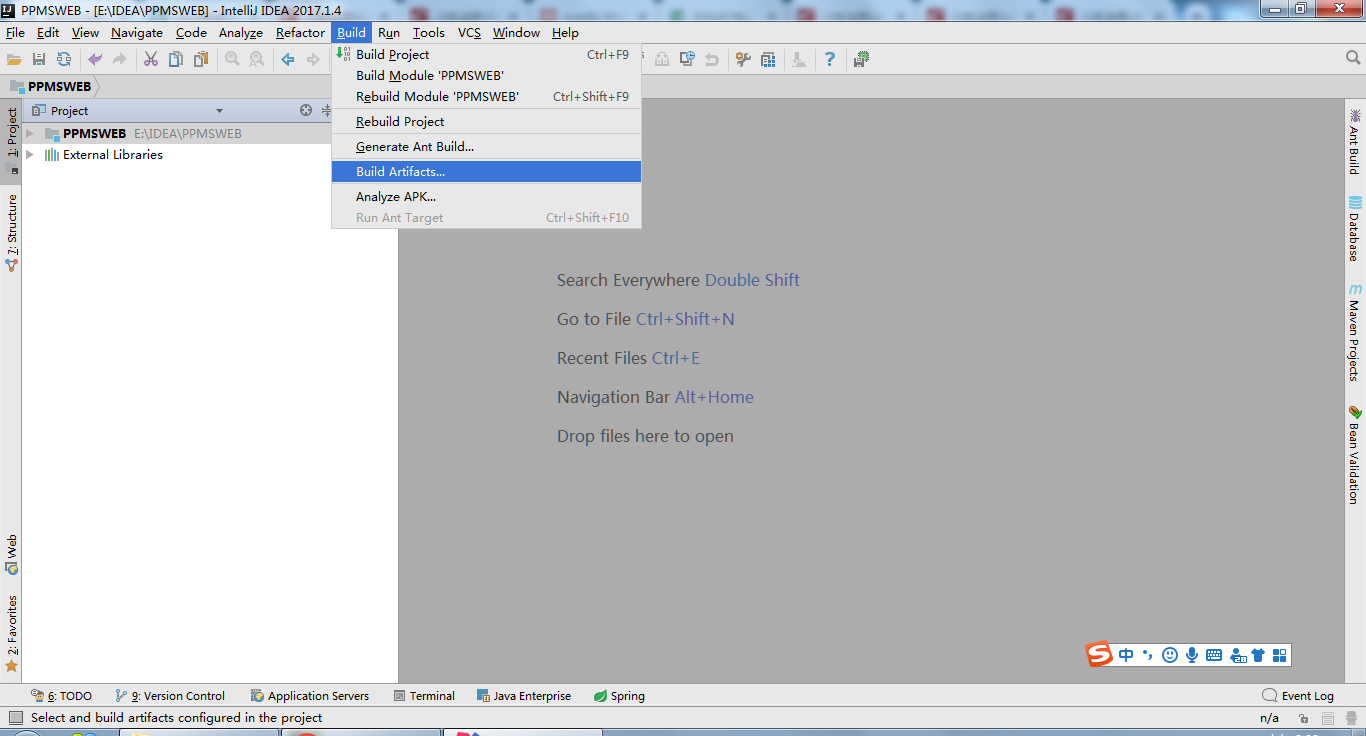Open the VCS menu

469,33
